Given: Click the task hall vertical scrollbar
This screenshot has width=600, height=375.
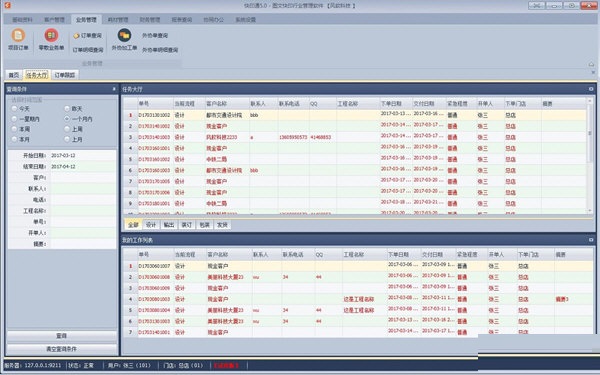Looking at the screenshot, I should tap(590, 155).
